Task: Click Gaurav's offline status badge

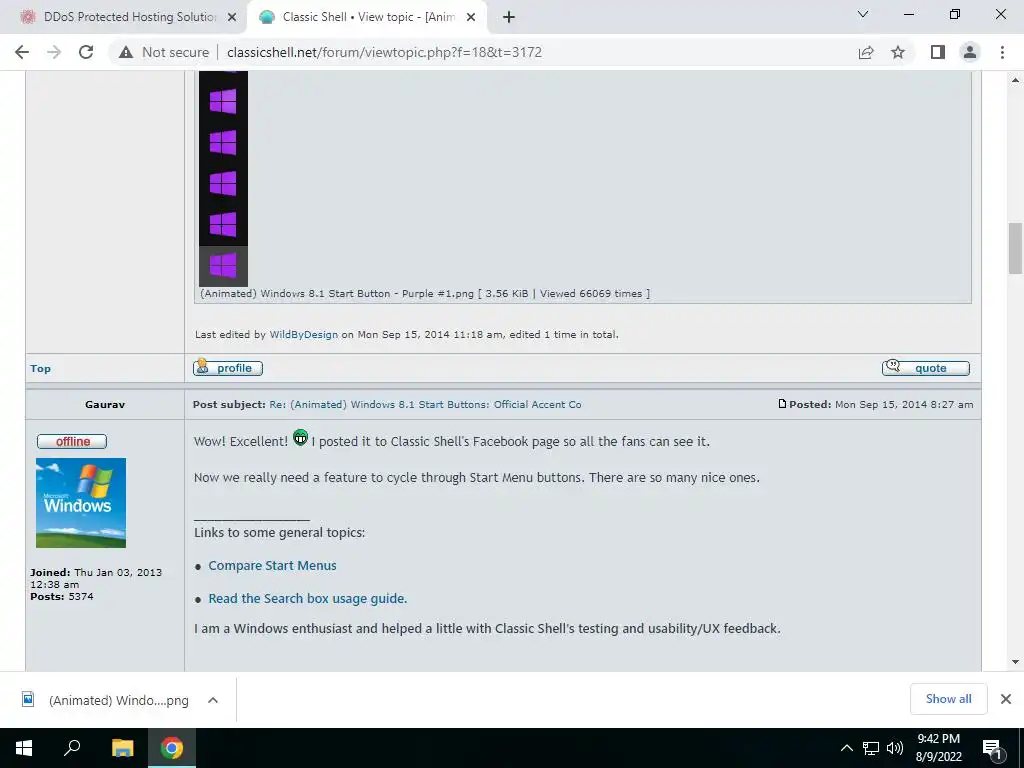Action: tap(72, 441)
